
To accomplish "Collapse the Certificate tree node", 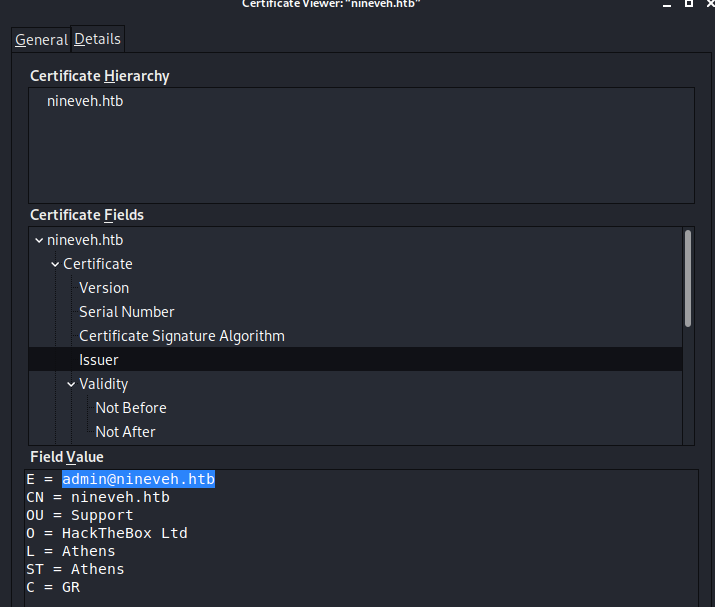I will click(x=54, y=264).
